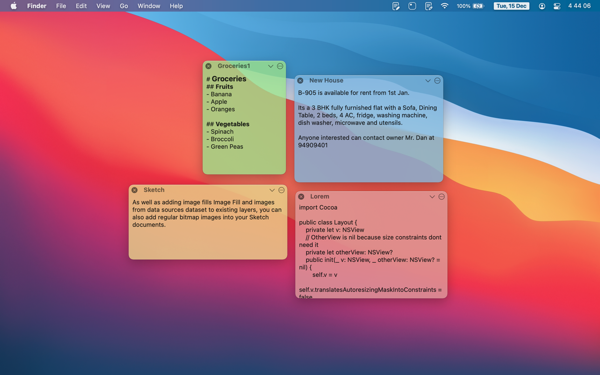Click the battery status indicator
Viewport: 600px width, 375px height.
coord(471,6)
